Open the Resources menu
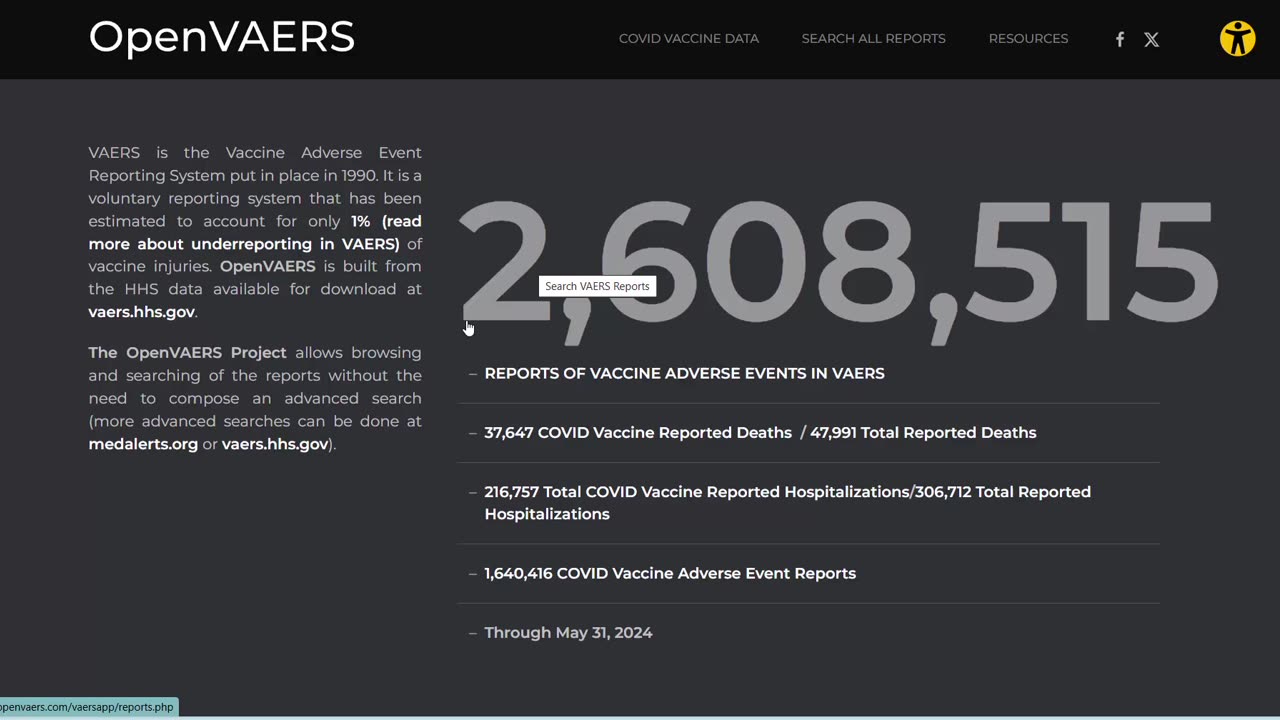The height and width of the screenshot is (720, 1280). coord(1028,39)
